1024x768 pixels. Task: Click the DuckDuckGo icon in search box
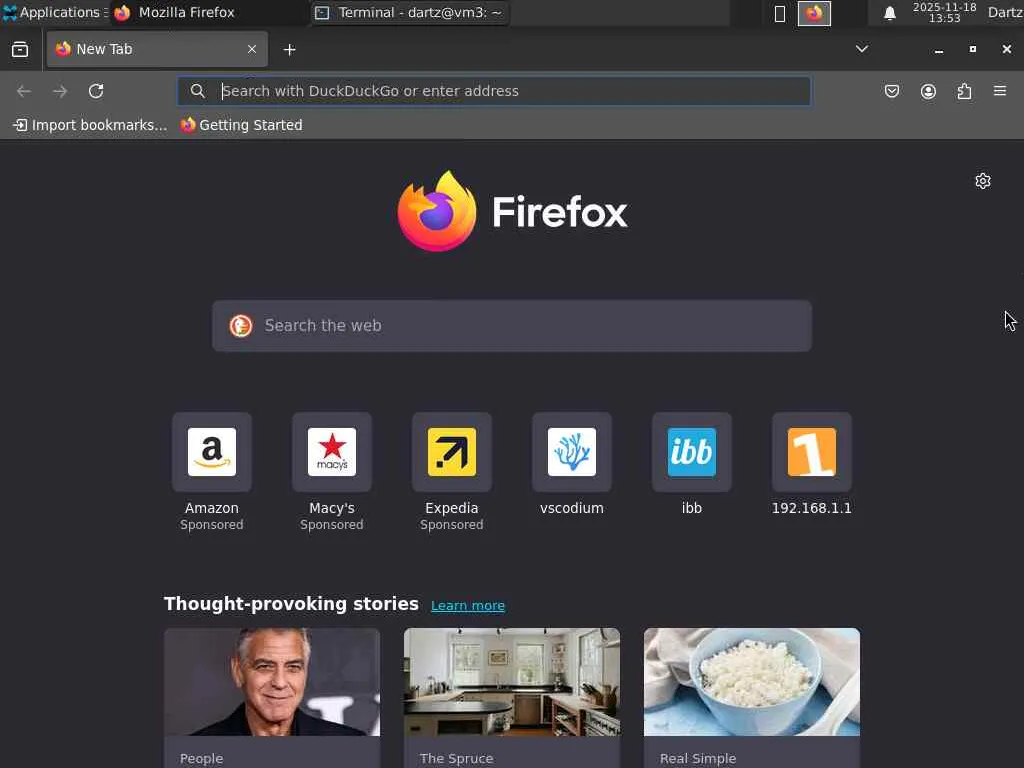click(x=241, y=326)
